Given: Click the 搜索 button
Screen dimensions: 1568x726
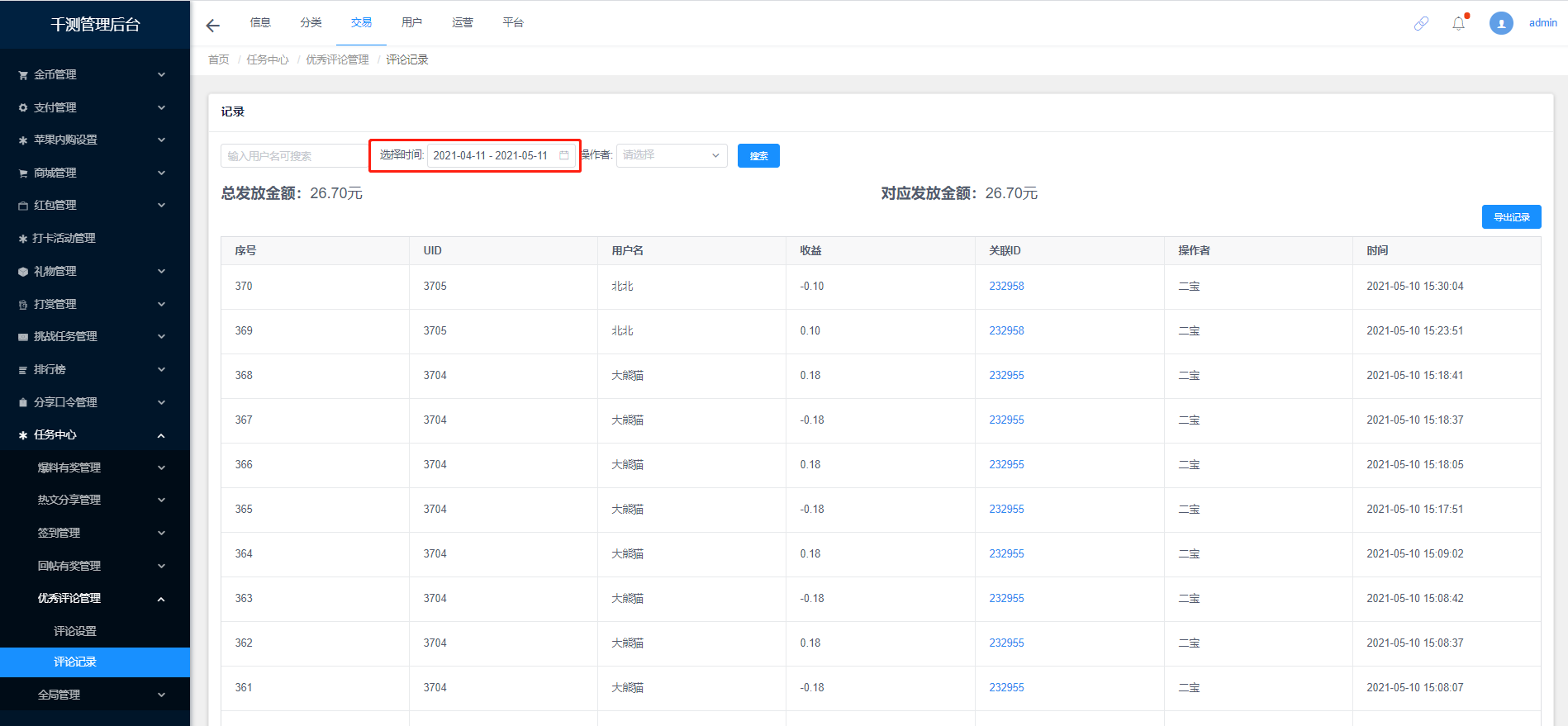Looking at the screenshot, I should point(758,155).
